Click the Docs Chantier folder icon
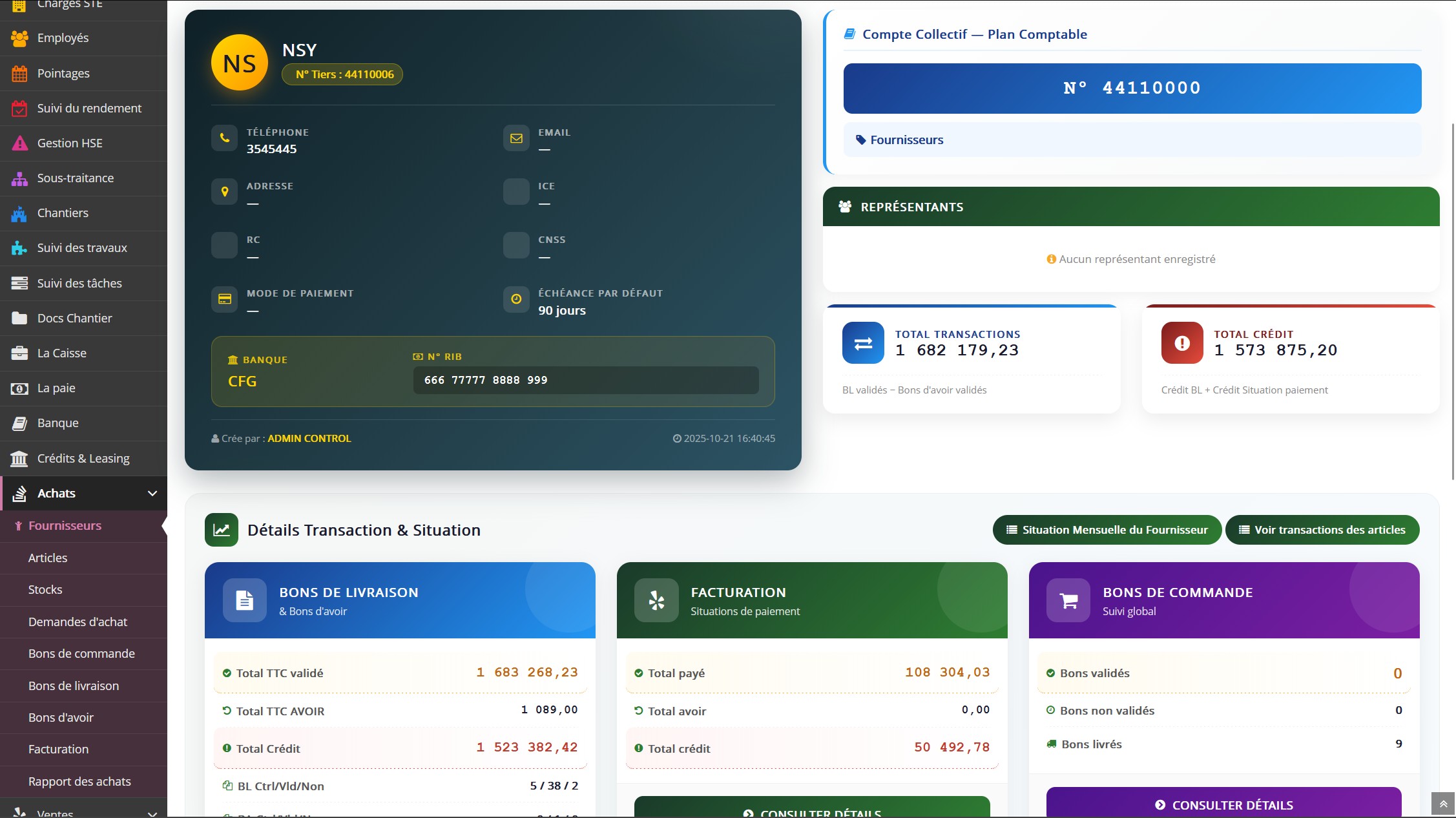The image size is (1456, 818). point(19,318)
